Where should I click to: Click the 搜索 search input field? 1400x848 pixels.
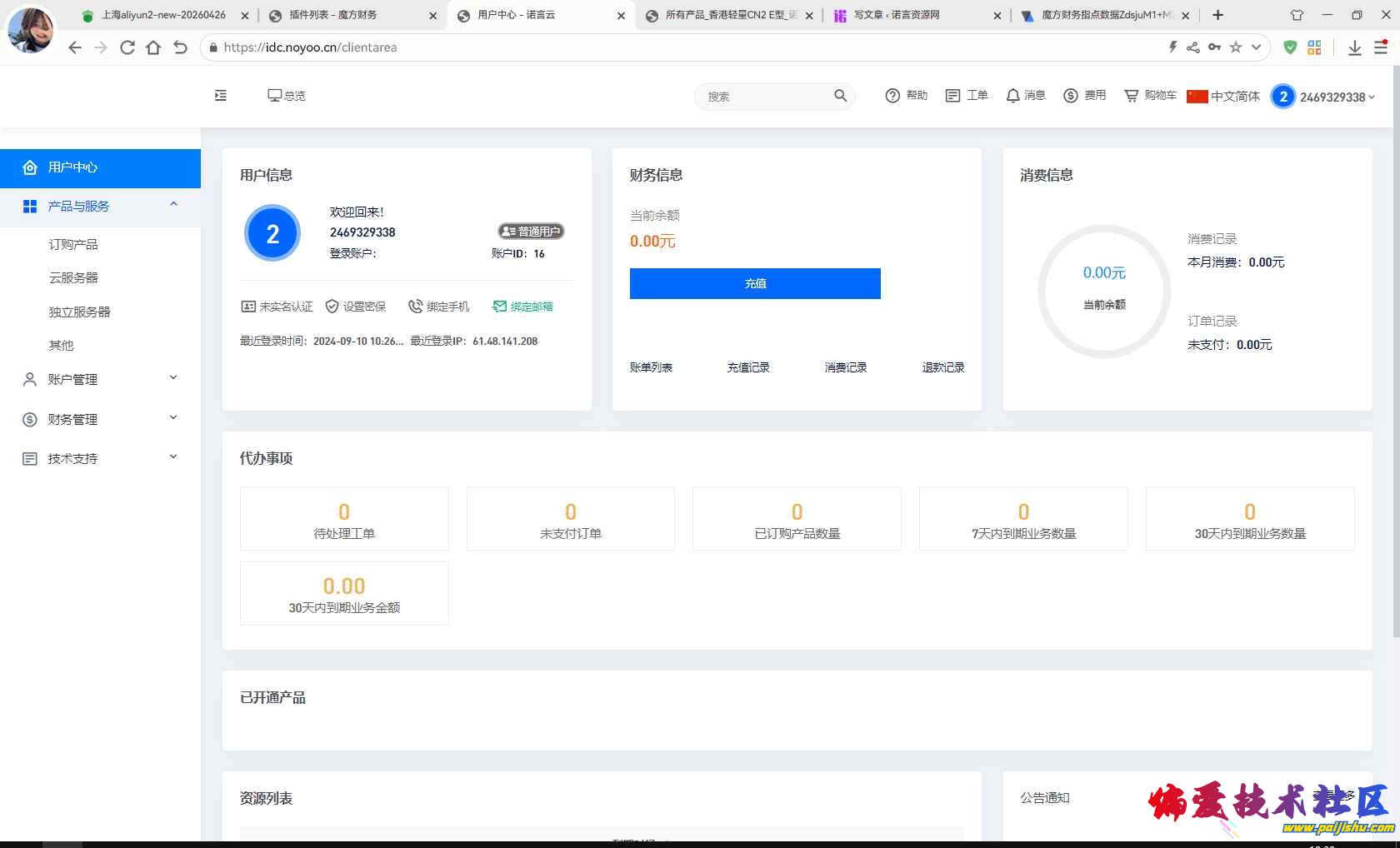point(762,97)
